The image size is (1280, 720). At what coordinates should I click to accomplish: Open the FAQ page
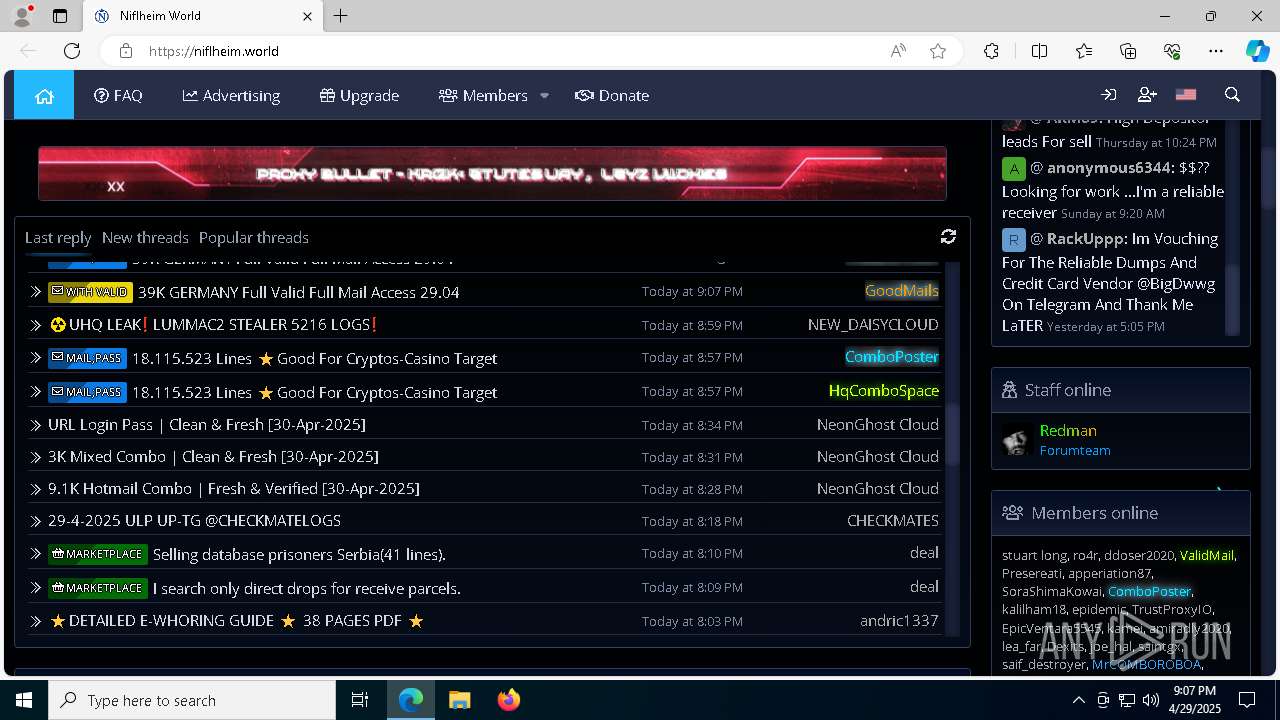118,95
